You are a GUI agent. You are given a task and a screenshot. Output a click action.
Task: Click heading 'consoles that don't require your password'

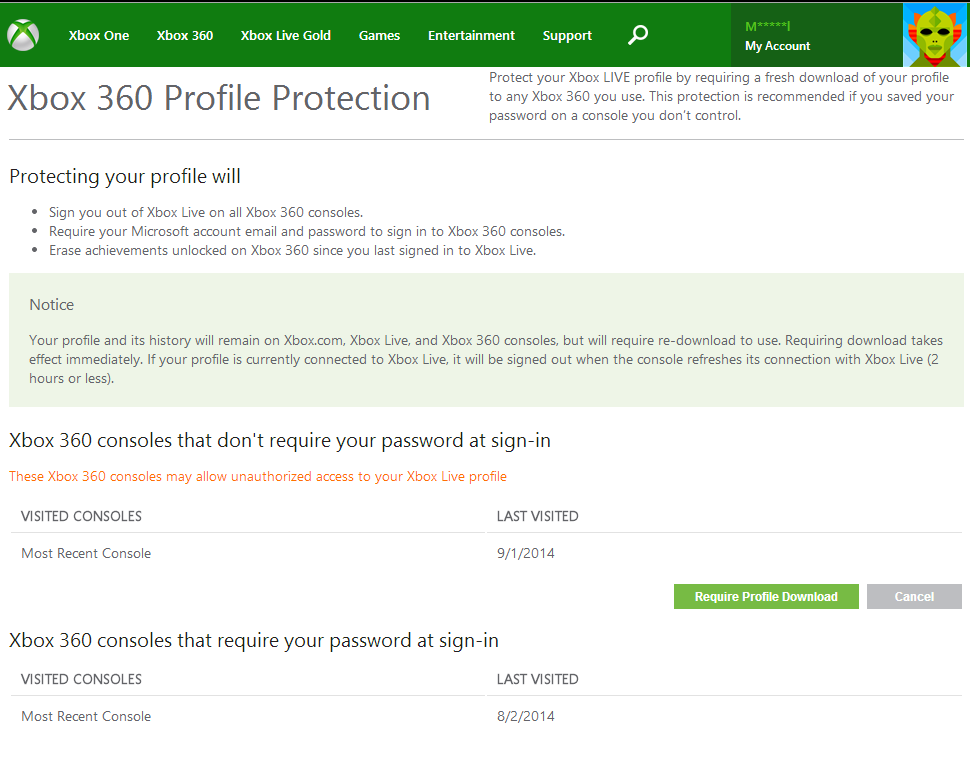pos(280,440)
